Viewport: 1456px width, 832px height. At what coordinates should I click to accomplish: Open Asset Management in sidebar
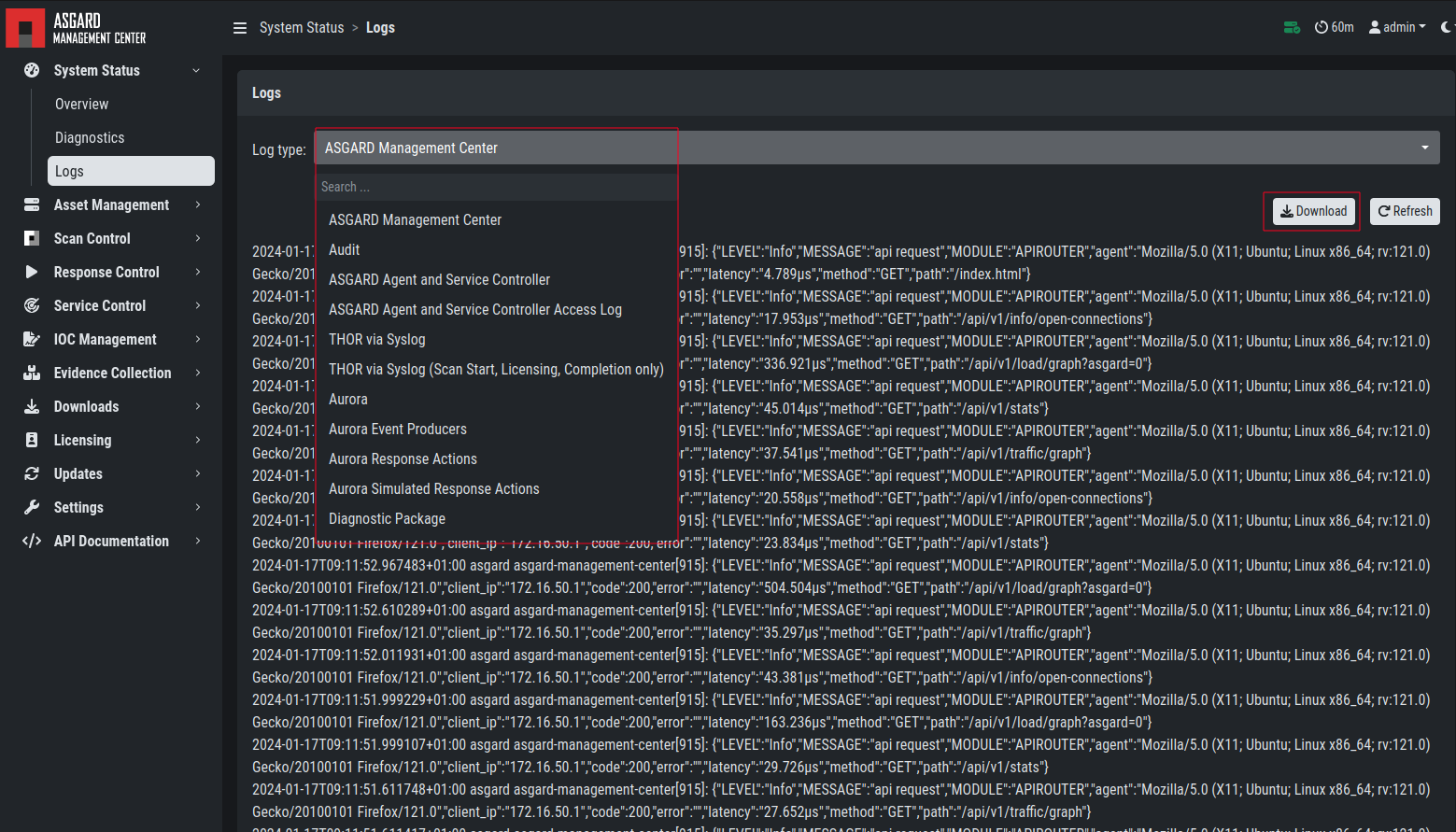(111, 204)
